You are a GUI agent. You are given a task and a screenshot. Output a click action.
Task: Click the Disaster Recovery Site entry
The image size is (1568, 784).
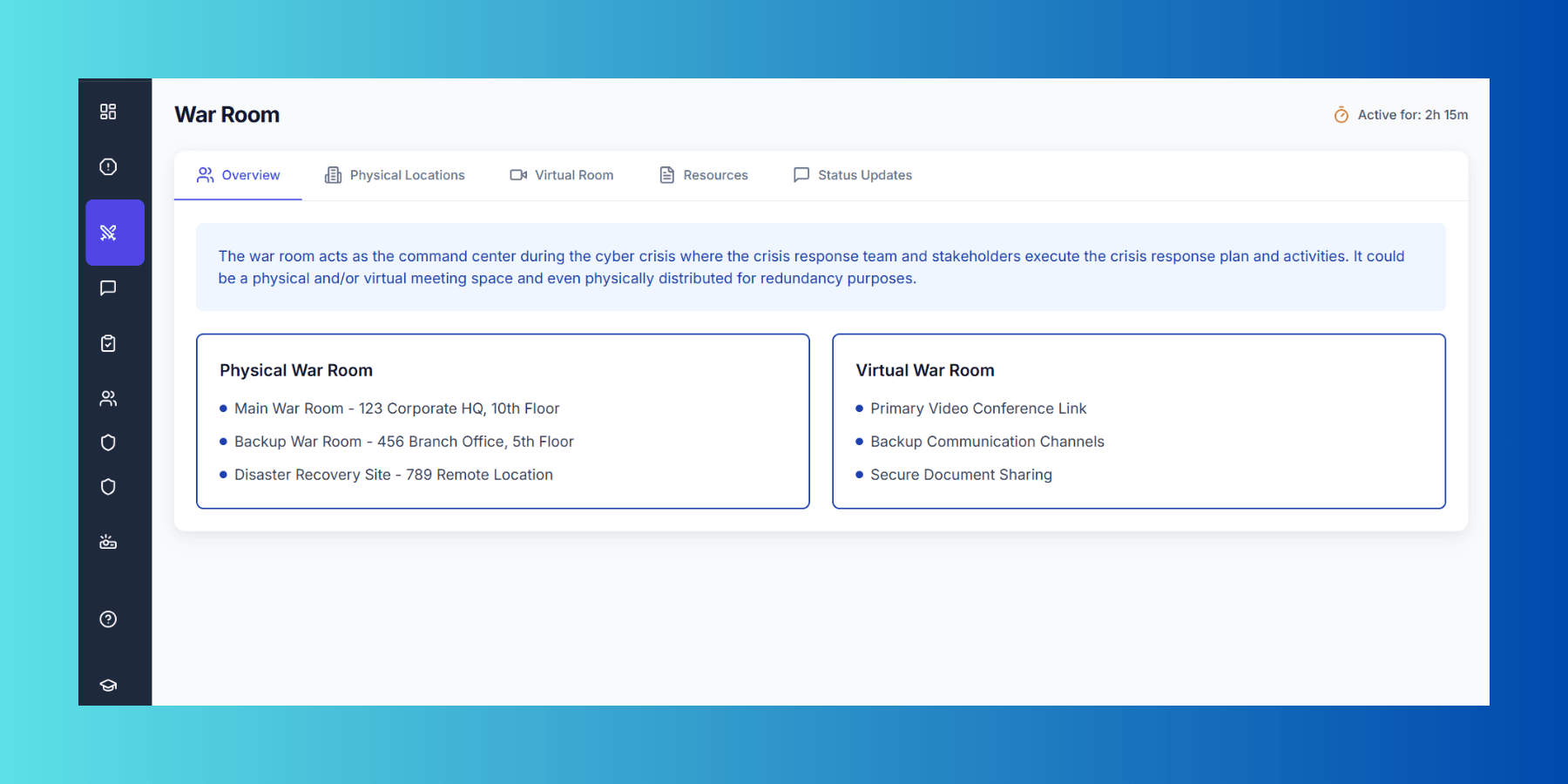pos(393,475)
